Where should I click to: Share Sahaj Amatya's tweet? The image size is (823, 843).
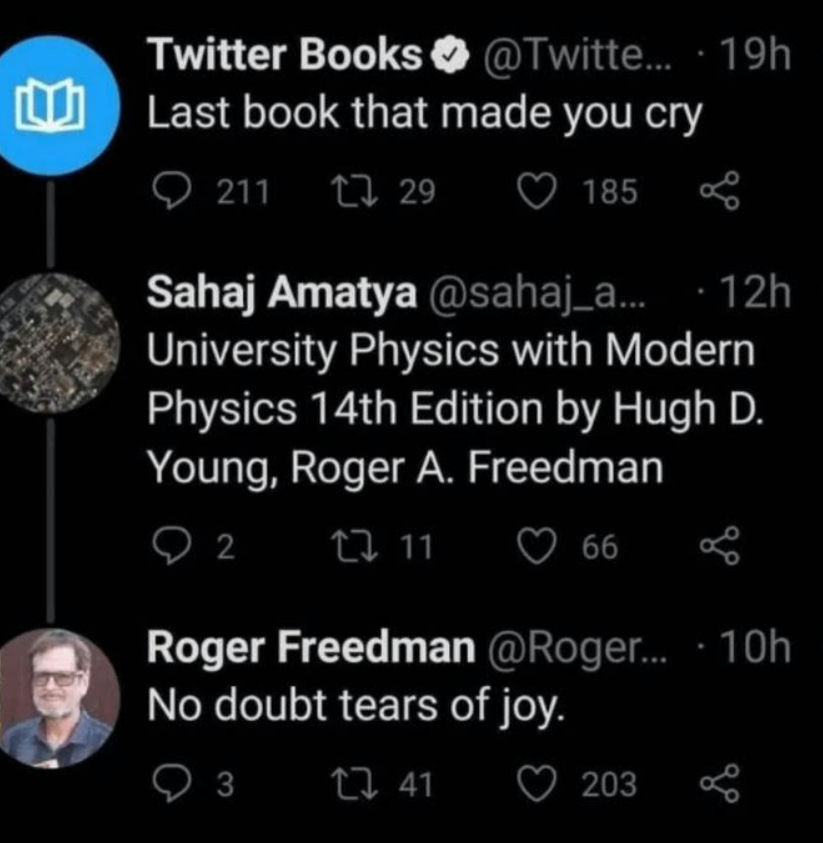click(x=720, y=545)
